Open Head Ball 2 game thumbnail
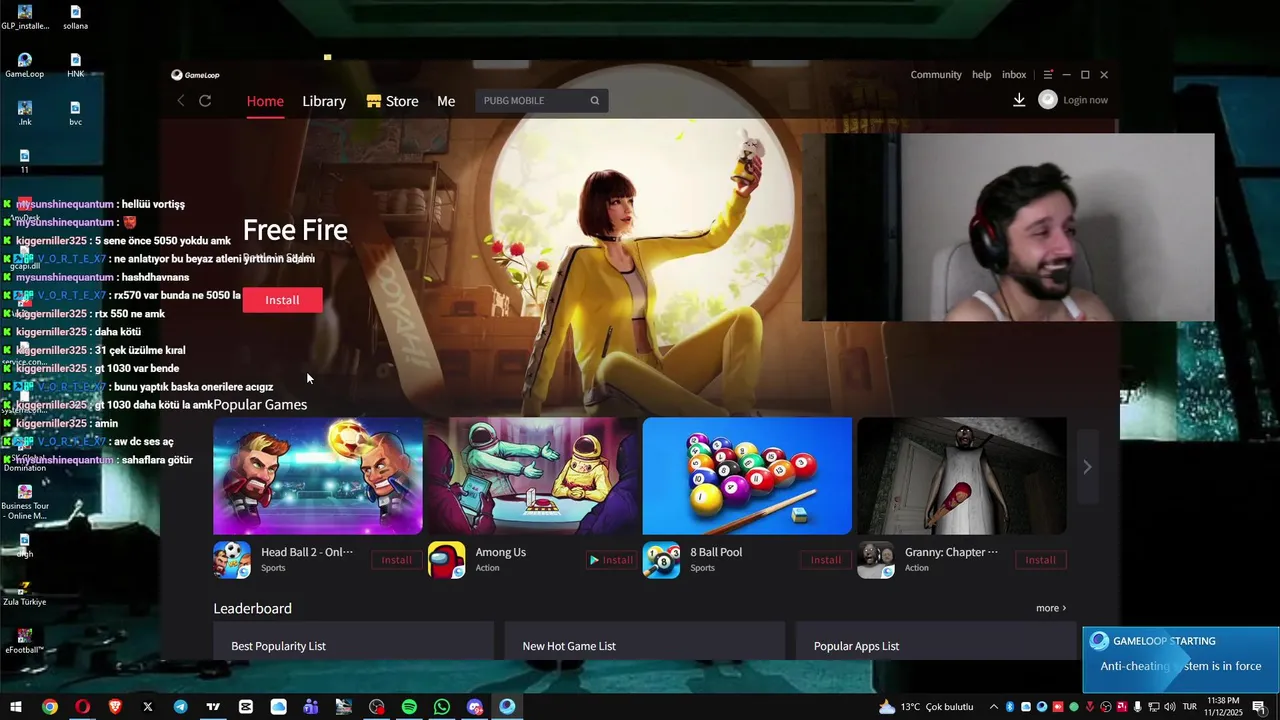Screen dimensions: 1280x720 pyautogui.click(x=318, y=476)
